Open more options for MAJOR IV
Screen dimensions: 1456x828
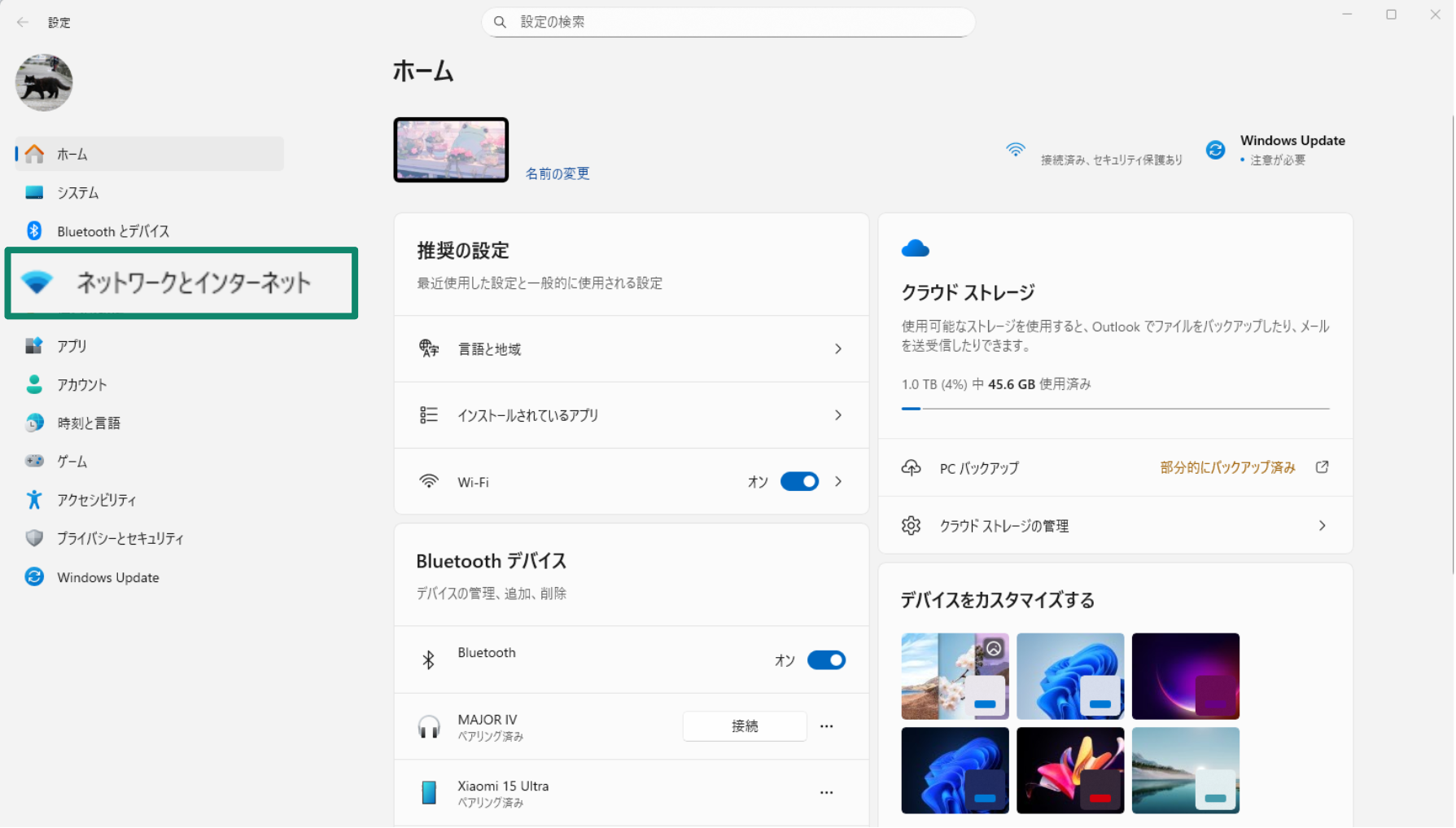coord(826,726)
